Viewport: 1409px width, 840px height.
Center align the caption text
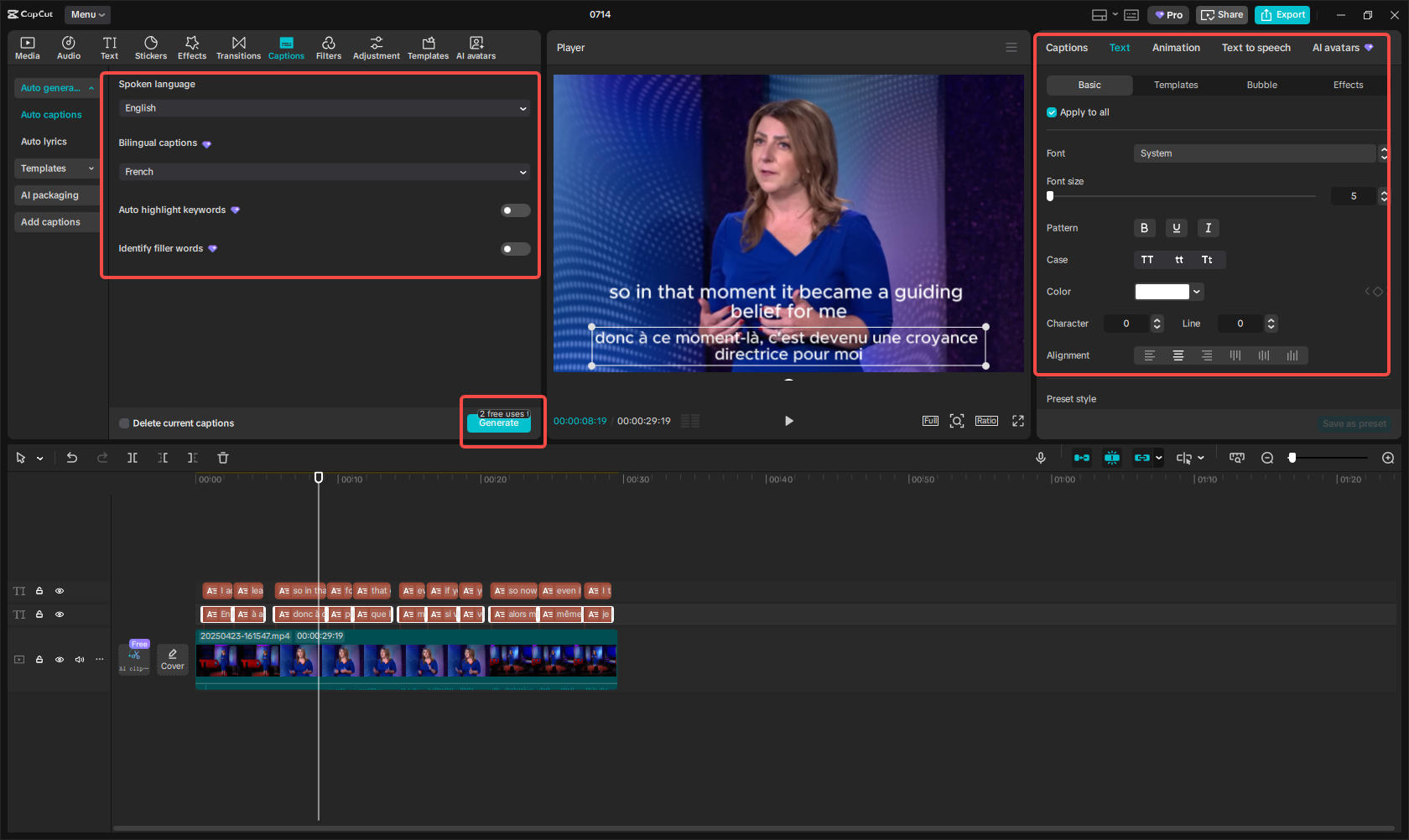click(1178, 355)
